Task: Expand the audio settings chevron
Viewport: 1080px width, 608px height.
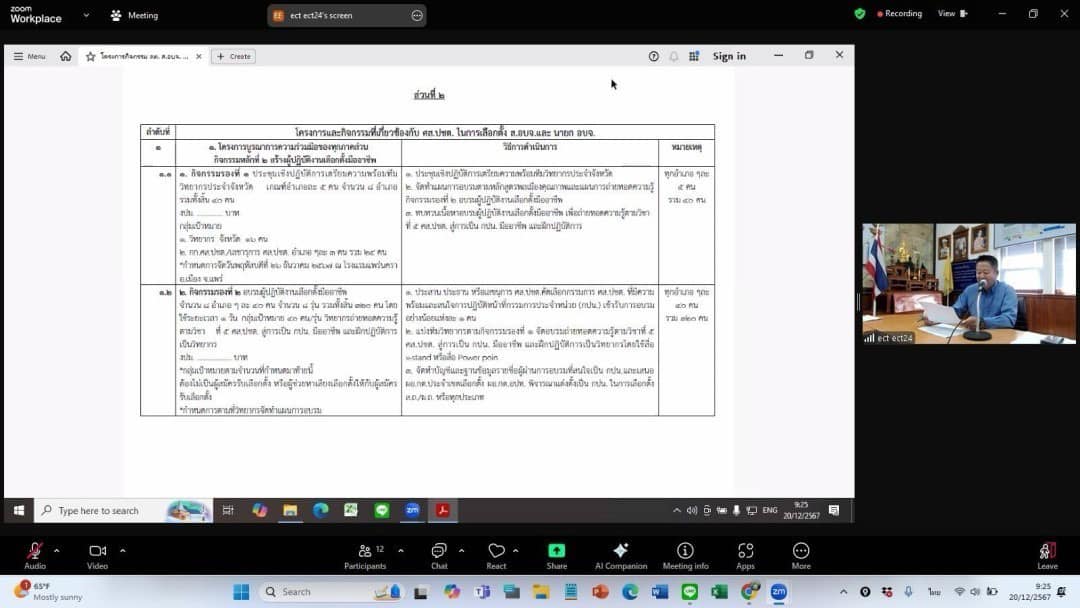Action: pyautogui.click(x=56, y=550)
